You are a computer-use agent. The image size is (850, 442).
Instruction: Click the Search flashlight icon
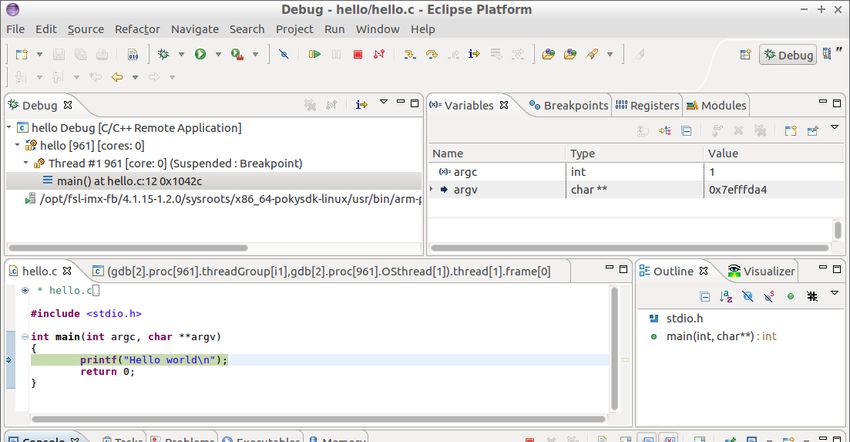(592, 54)
